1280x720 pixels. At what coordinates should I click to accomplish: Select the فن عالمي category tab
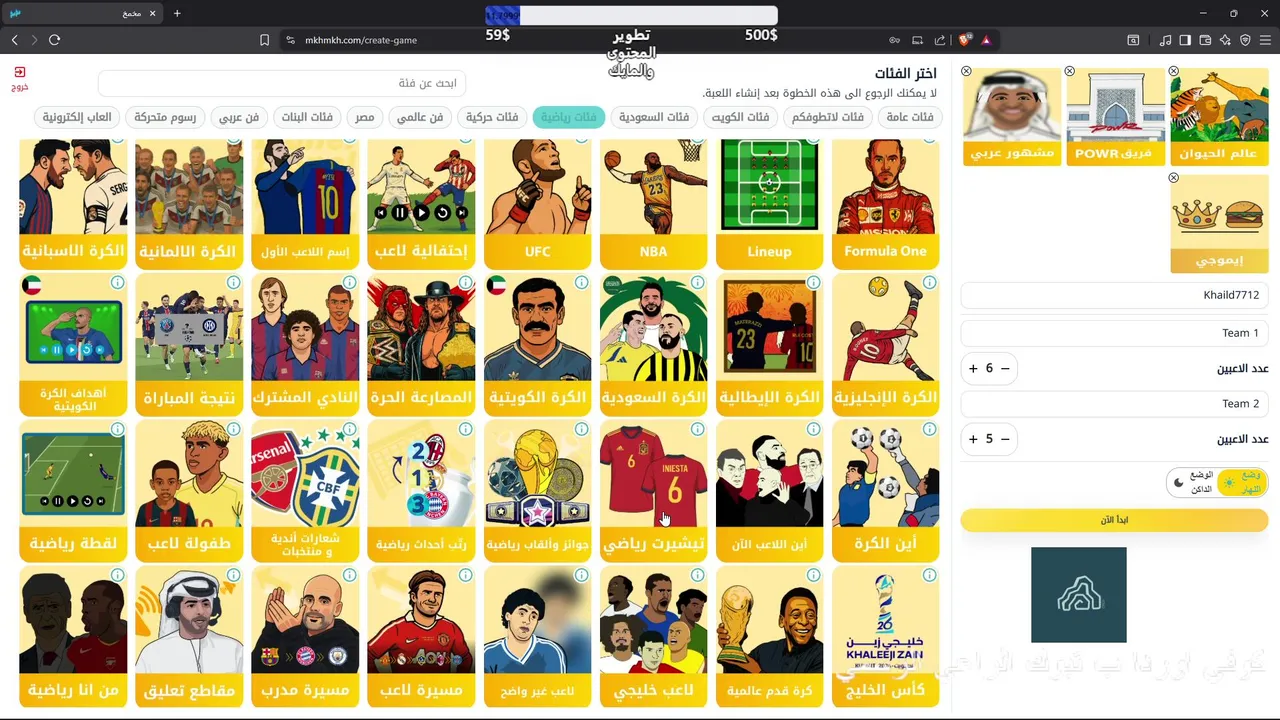click(x=420, y=117)
